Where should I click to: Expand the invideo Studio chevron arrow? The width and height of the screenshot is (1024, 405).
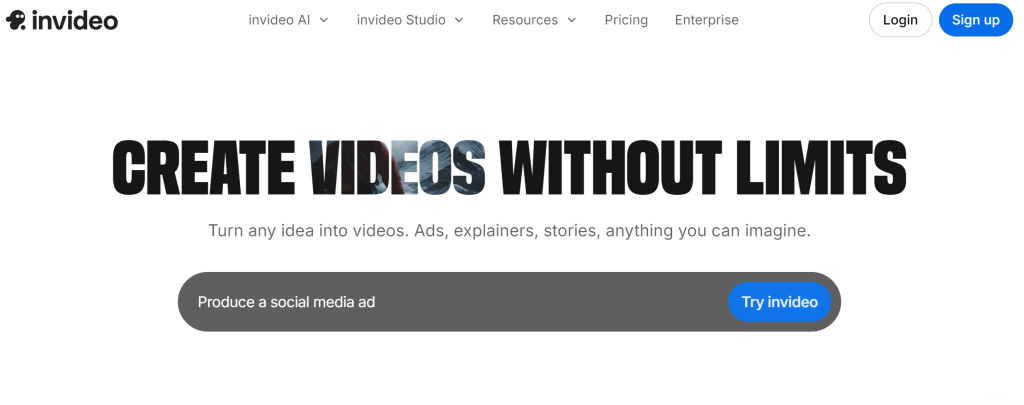(x=458, y=20)
